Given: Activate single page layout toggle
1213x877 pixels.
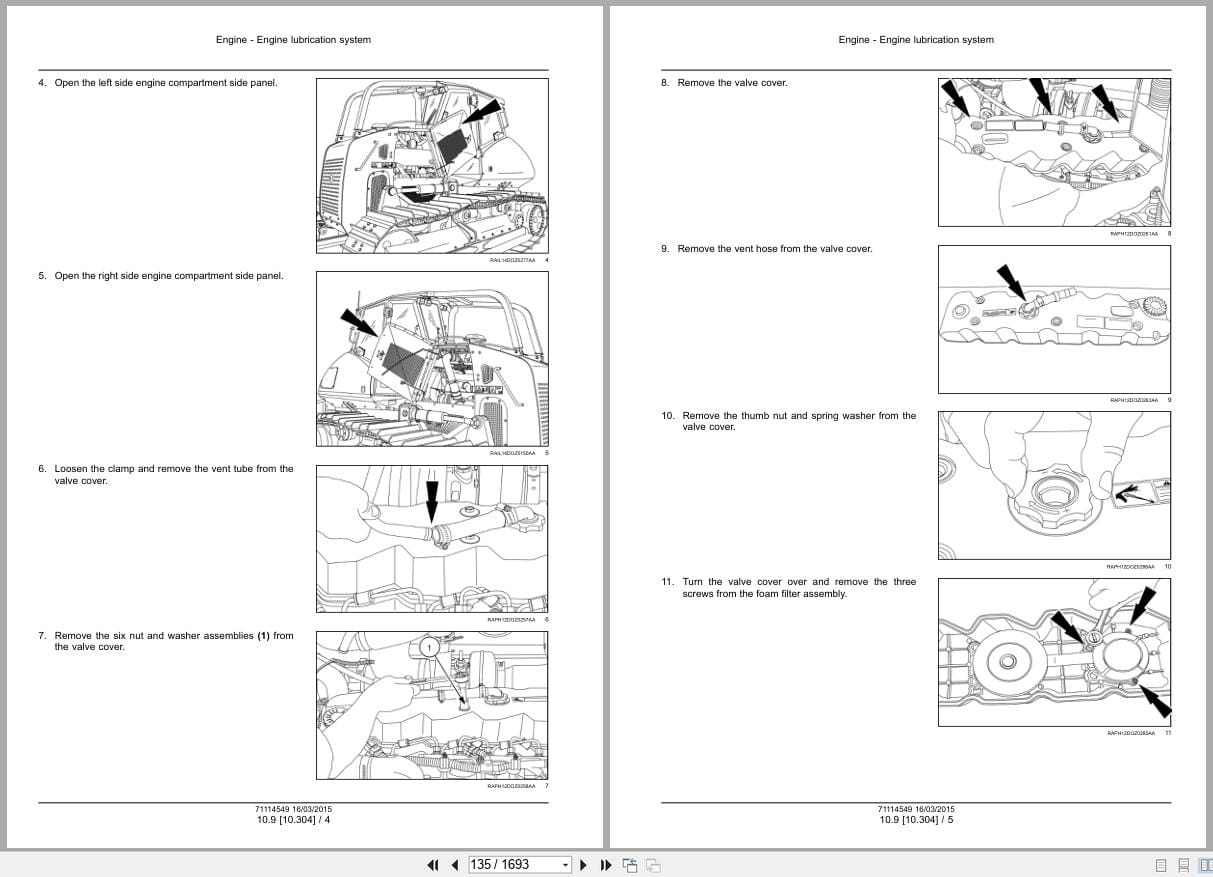Looking at the screenshot, I should [x=1163, y=865].
